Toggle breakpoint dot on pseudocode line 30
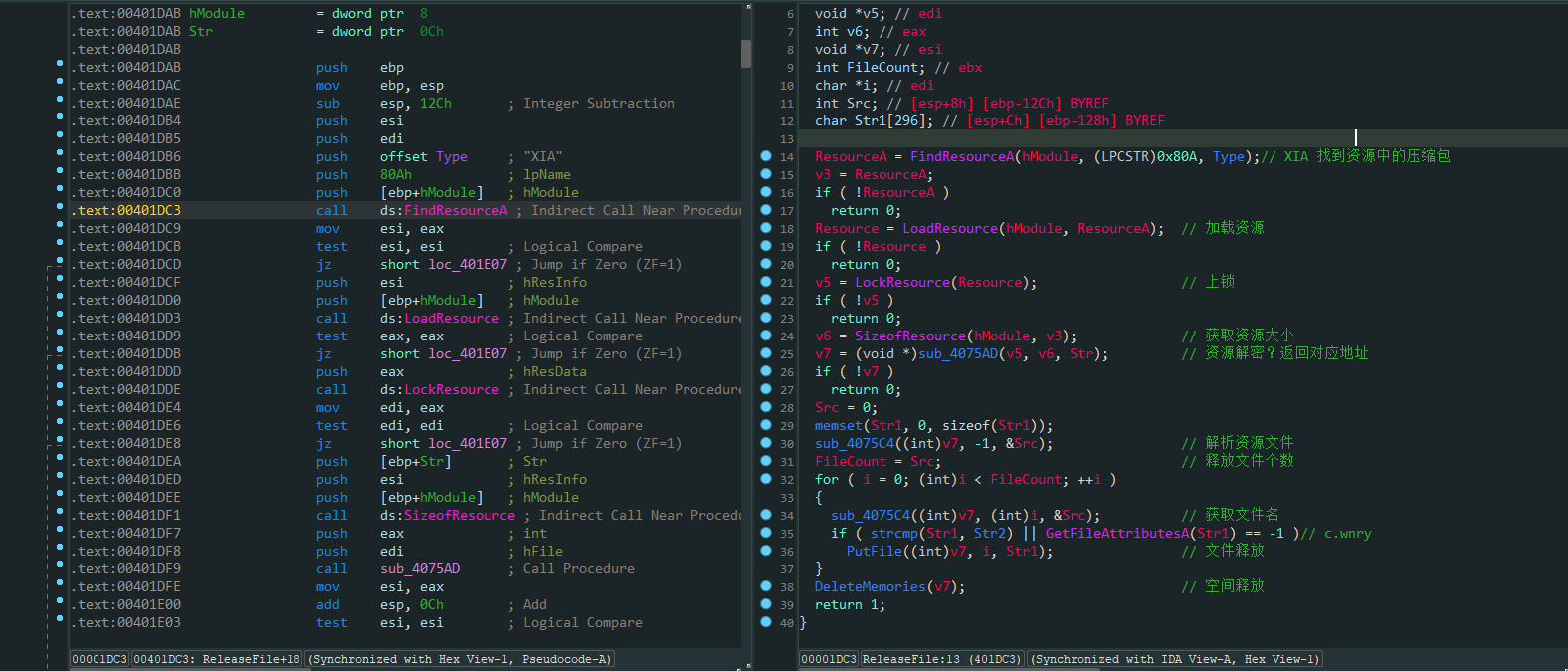 (x=766, y=443)
